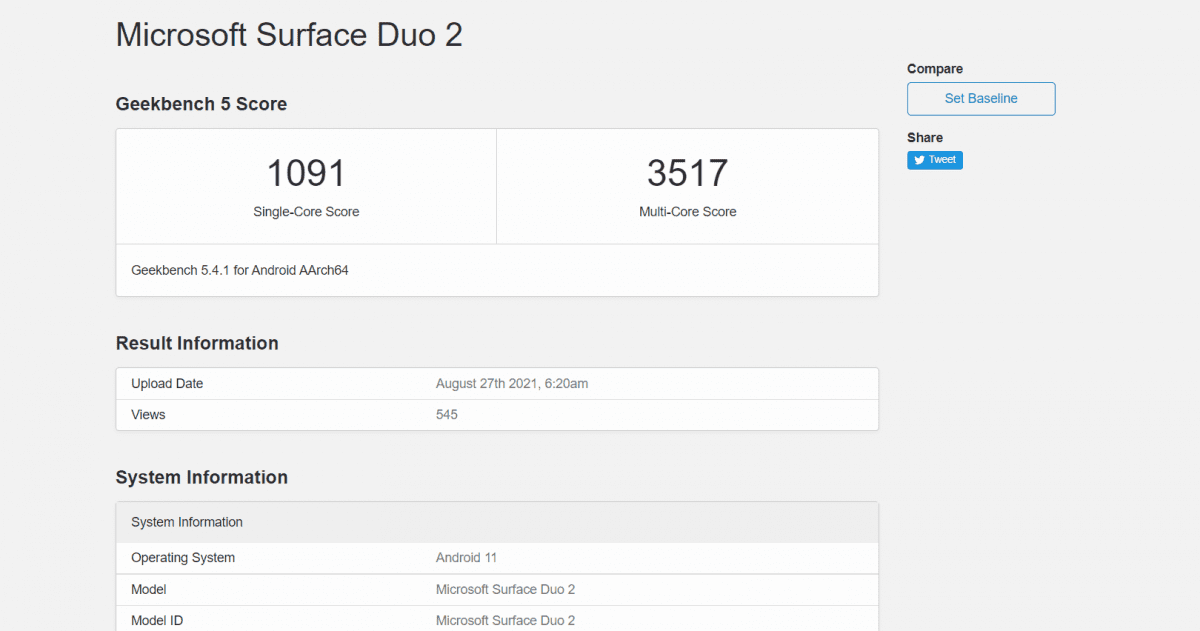Click the Single-Core Score label
Viewport: 1200px width, 631px height.
pyautogui.click(x=306, y=212)
